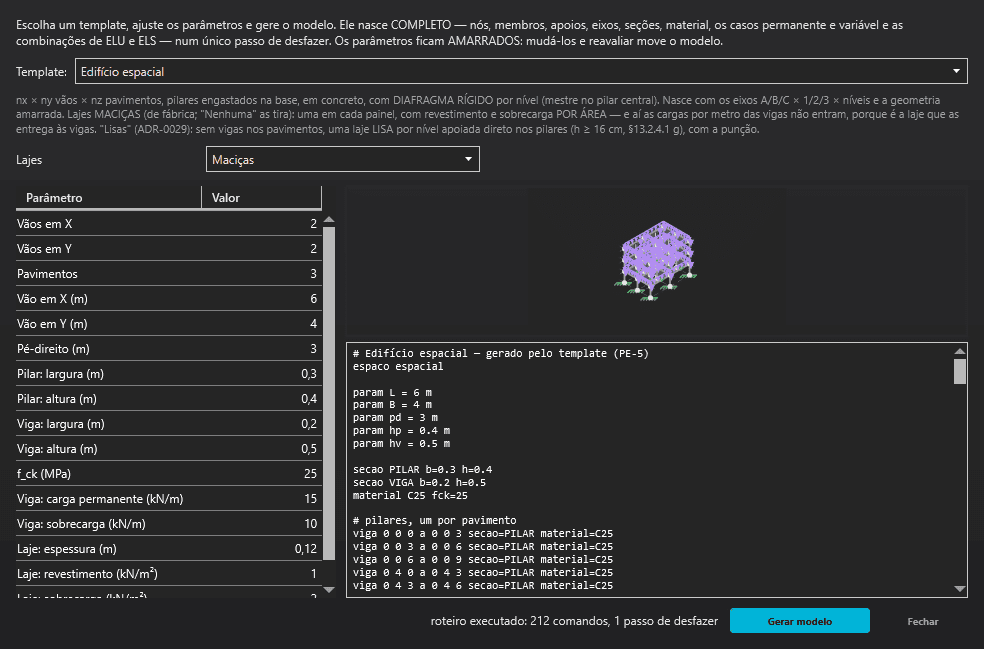Click the script panel scroll-up arrow

click(x=960, y=351)
